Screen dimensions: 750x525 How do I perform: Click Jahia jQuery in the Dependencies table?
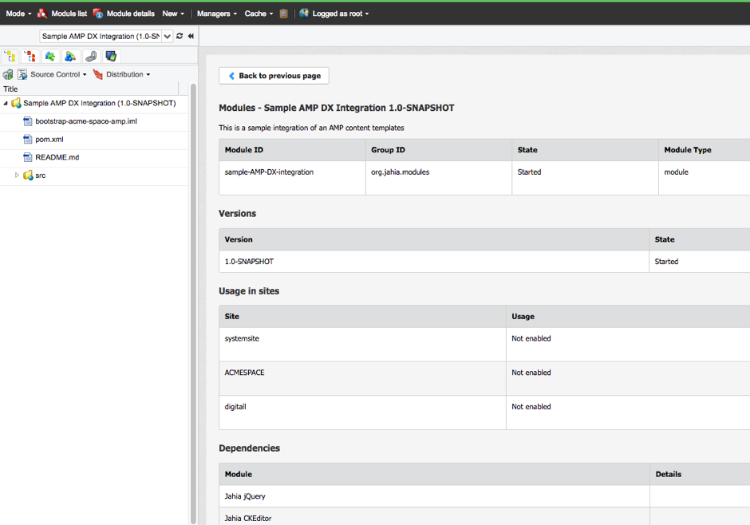(245, 496)
